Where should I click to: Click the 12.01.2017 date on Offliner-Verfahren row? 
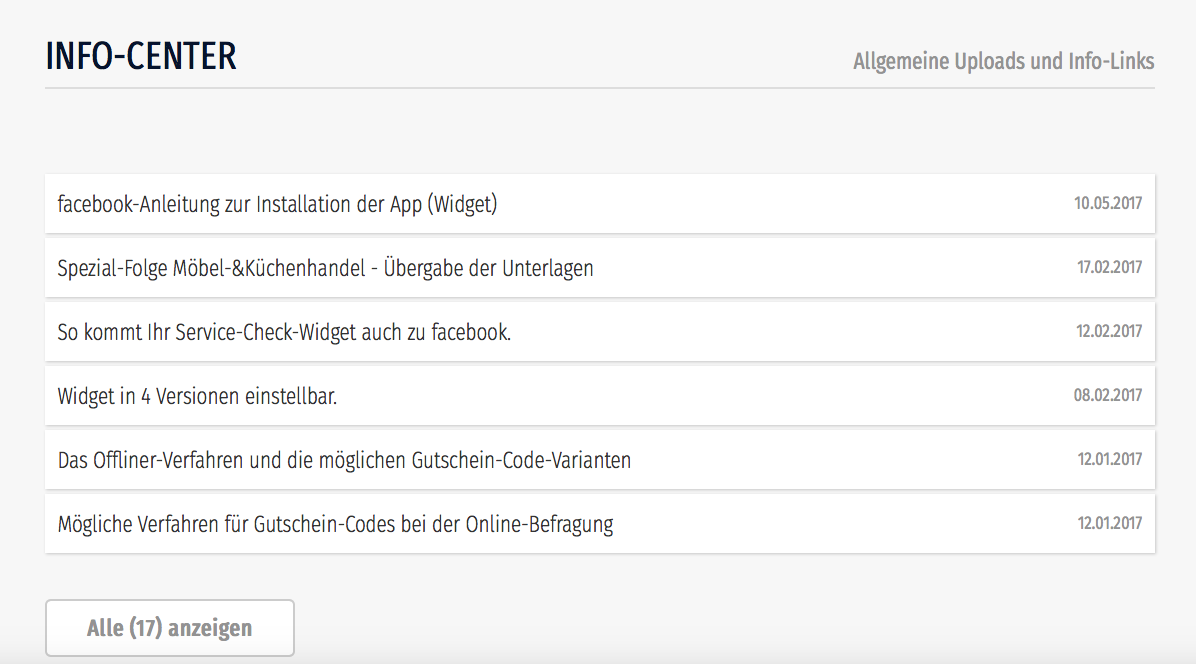click(1109, 460)
